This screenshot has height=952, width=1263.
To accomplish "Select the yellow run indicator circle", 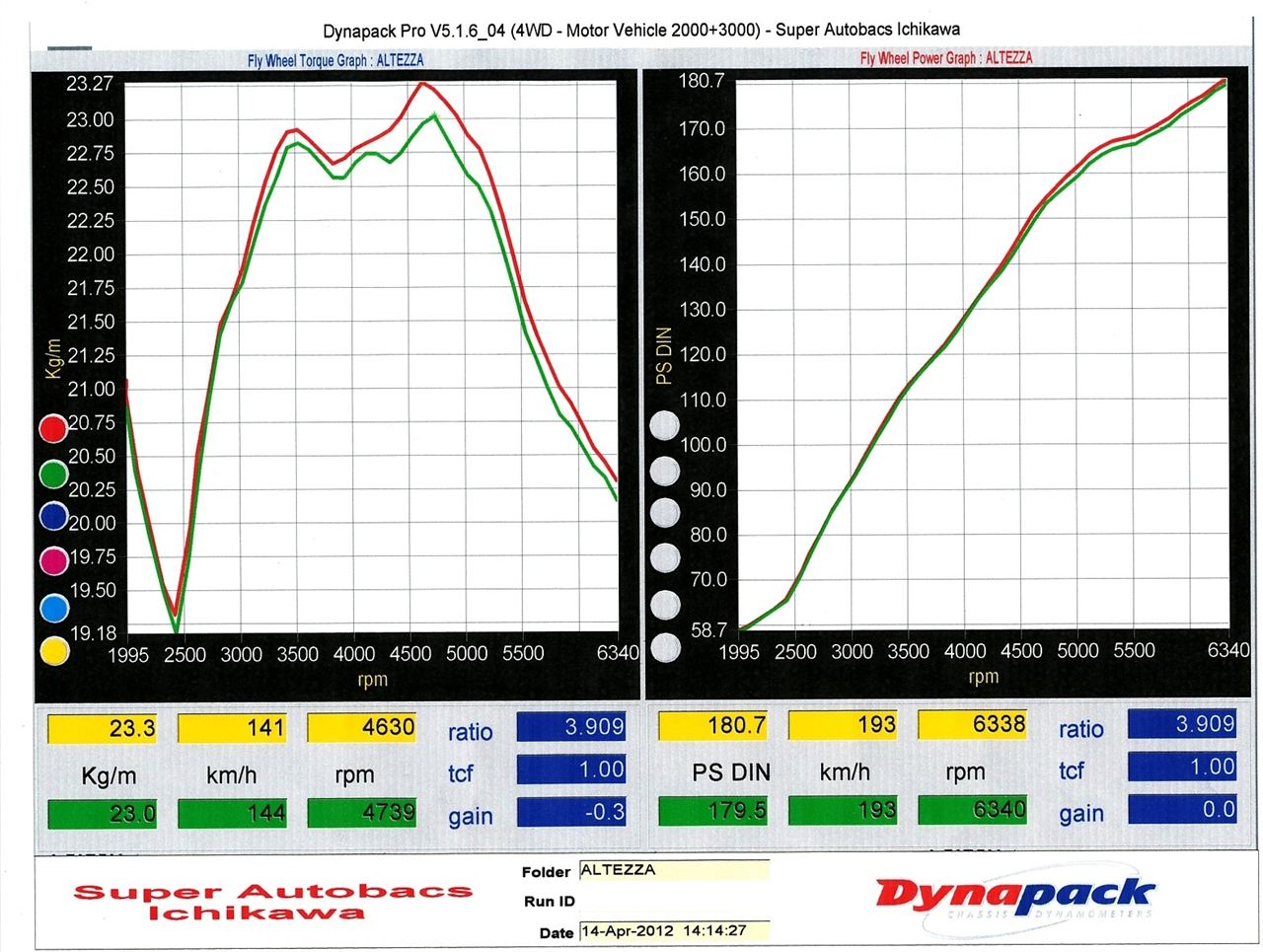I will pyautogui.click(x=52, y=651).
